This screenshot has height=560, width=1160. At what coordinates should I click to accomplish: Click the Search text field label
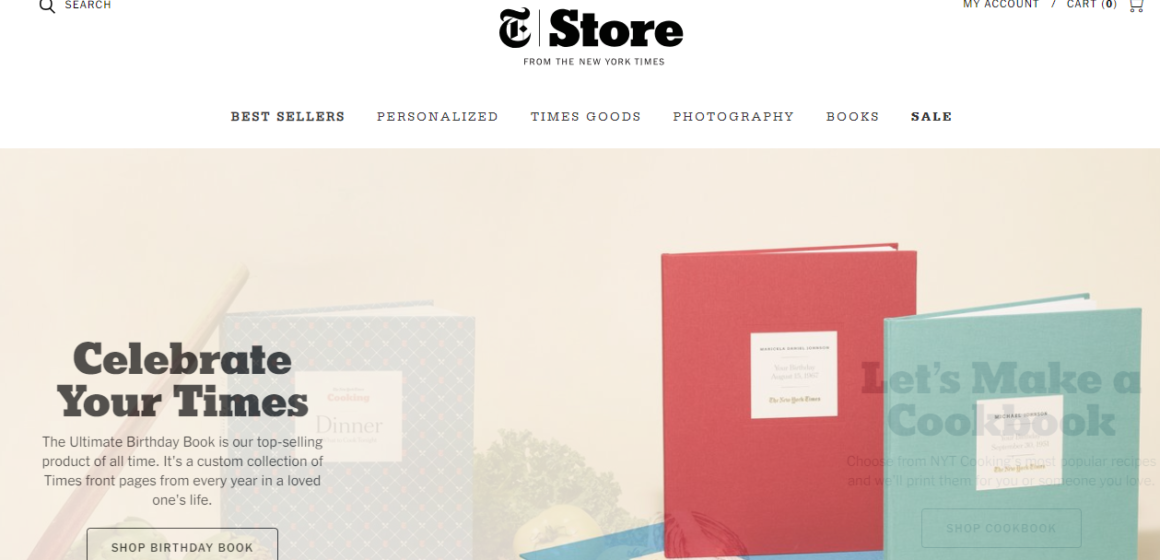tap(88, 5)
